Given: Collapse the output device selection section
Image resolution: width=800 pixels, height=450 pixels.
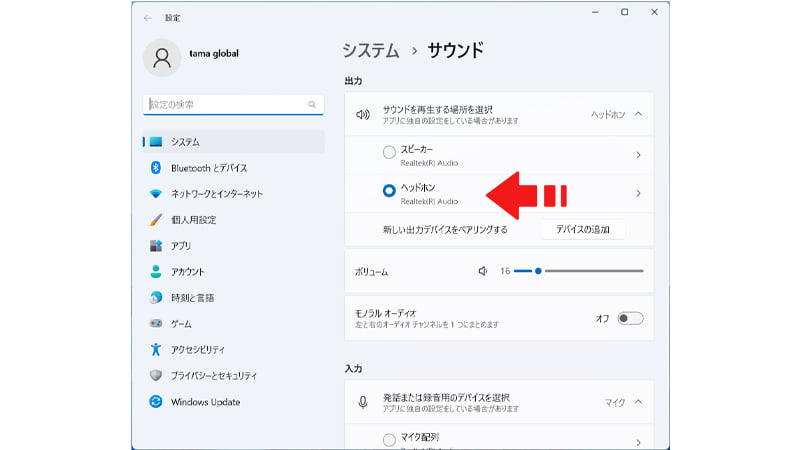Looking at the screenshot, I should [x=638, y=114].
